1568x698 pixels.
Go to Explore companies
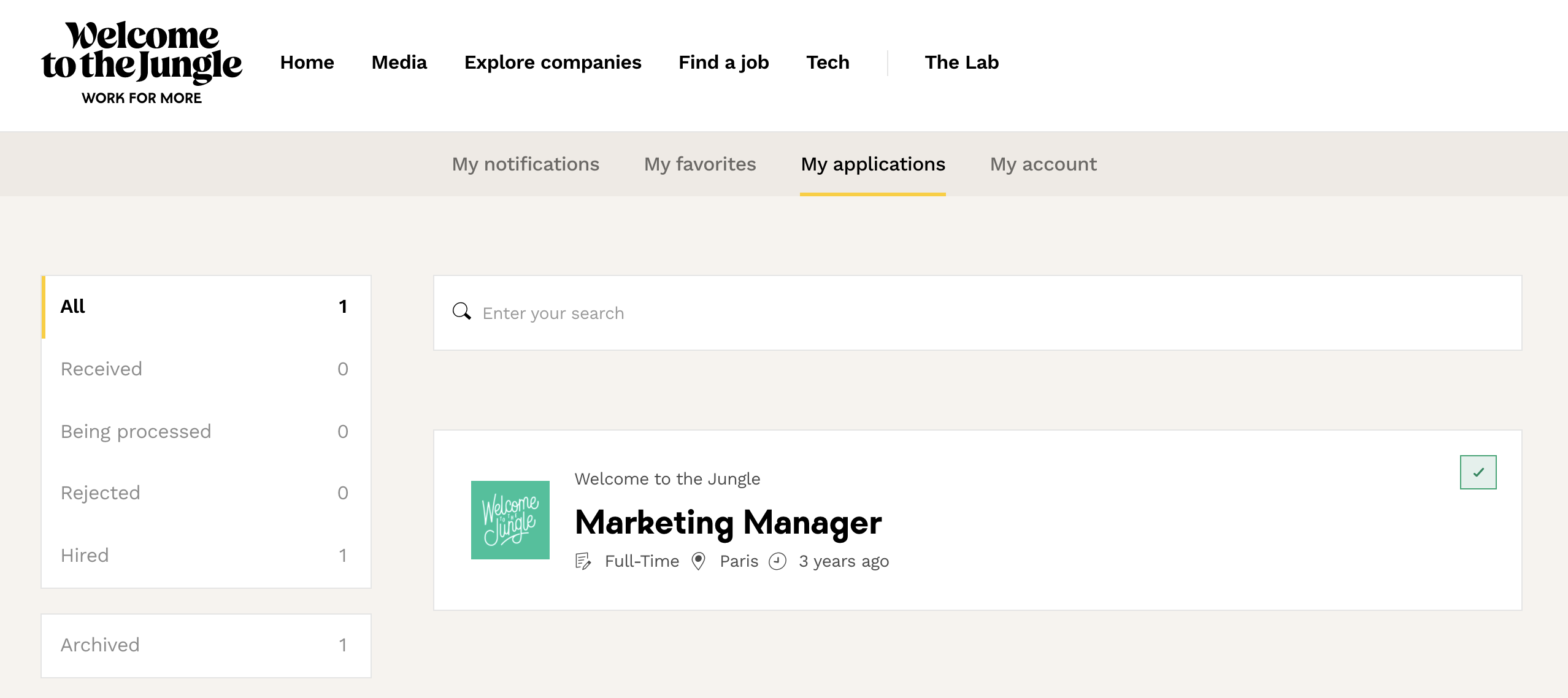coord(553,63)
